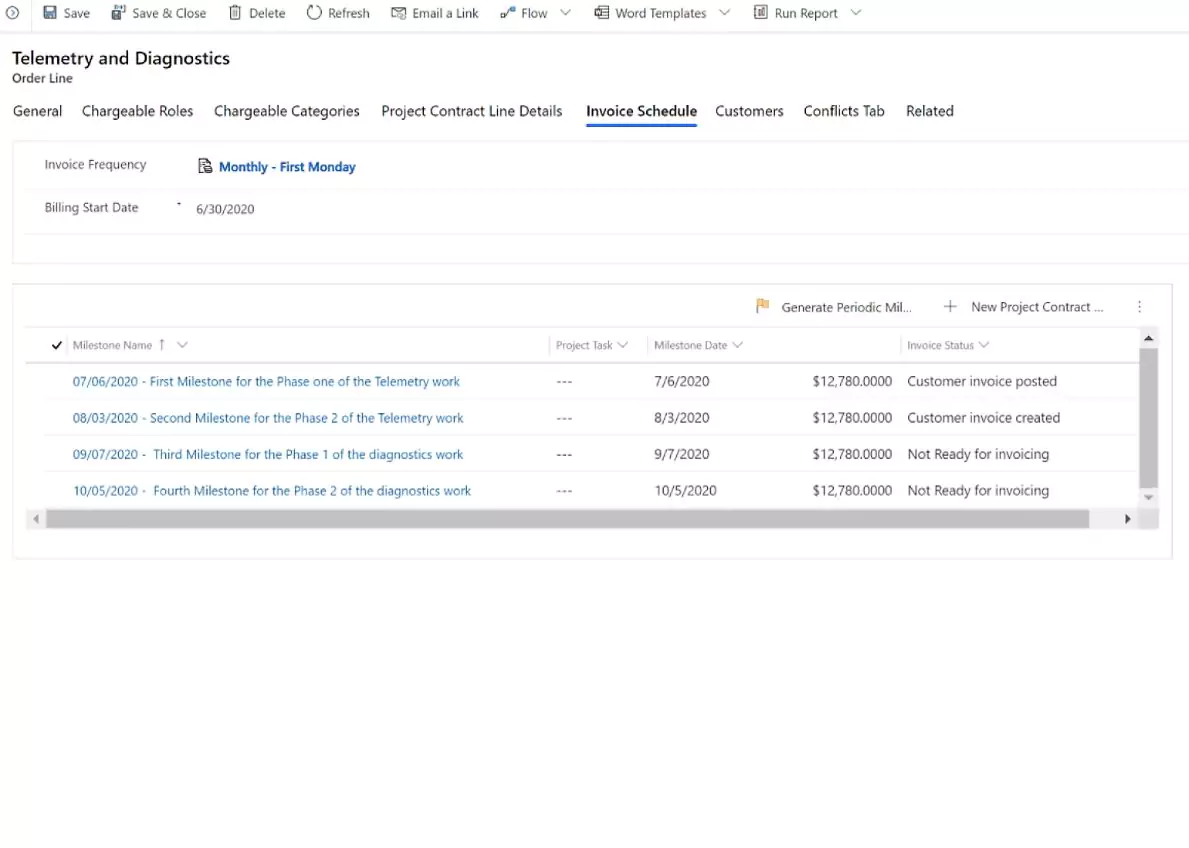
Task: Switch to the Project Contract Line Details tab
Action: coord(471,111)
